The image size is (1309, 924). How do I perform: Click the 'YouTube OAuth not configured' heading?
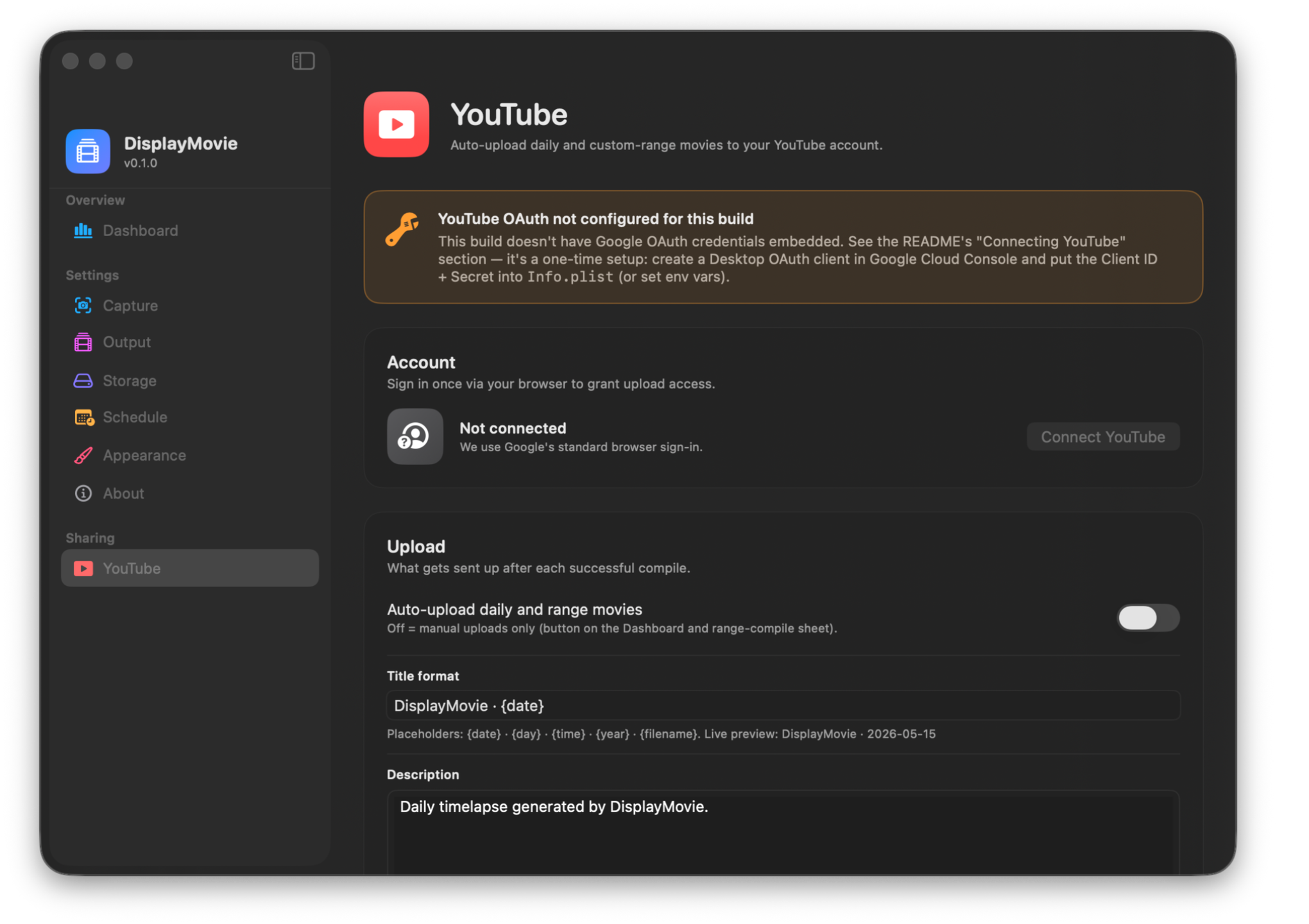[x=595, y=219]
